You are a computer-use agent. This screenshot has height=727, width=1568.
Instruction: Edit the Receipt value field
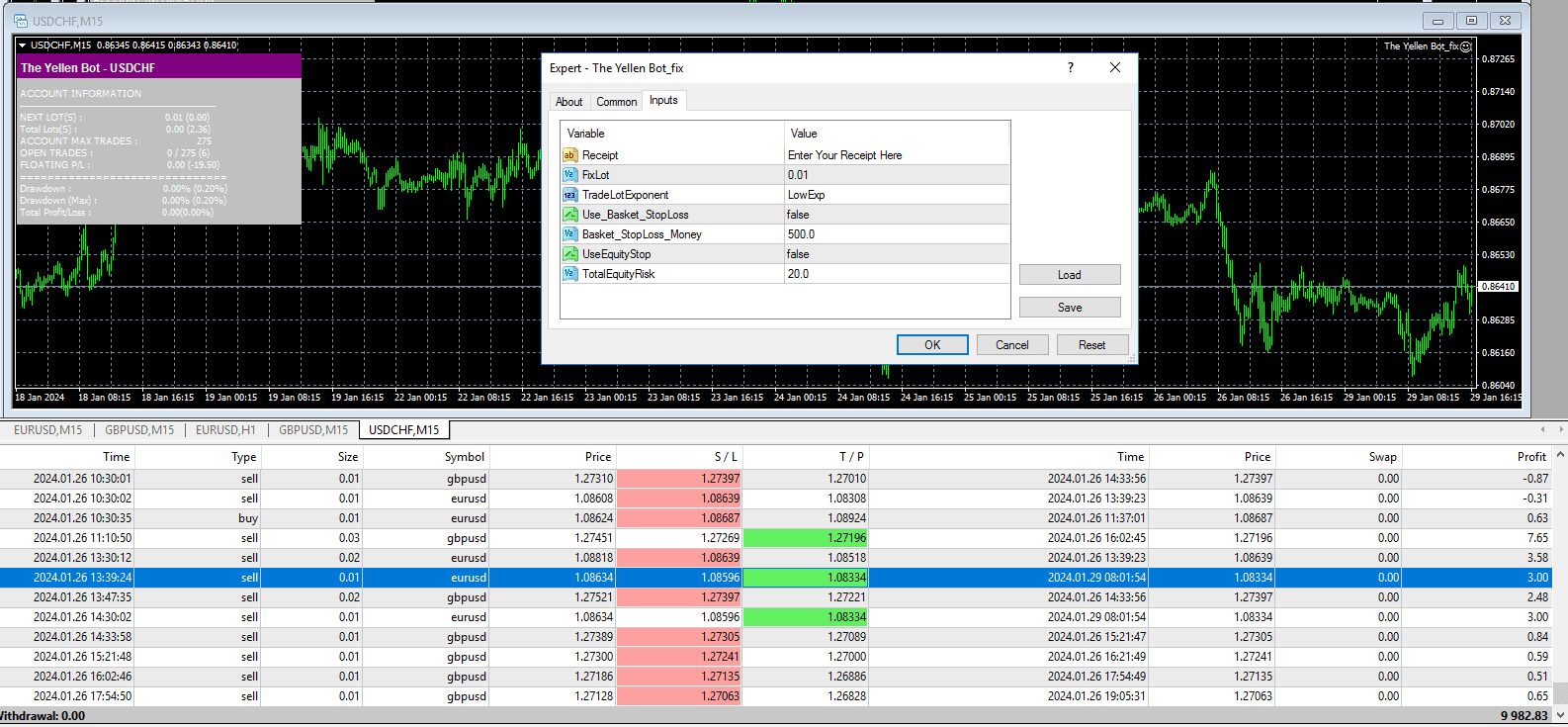click(897, 155)
